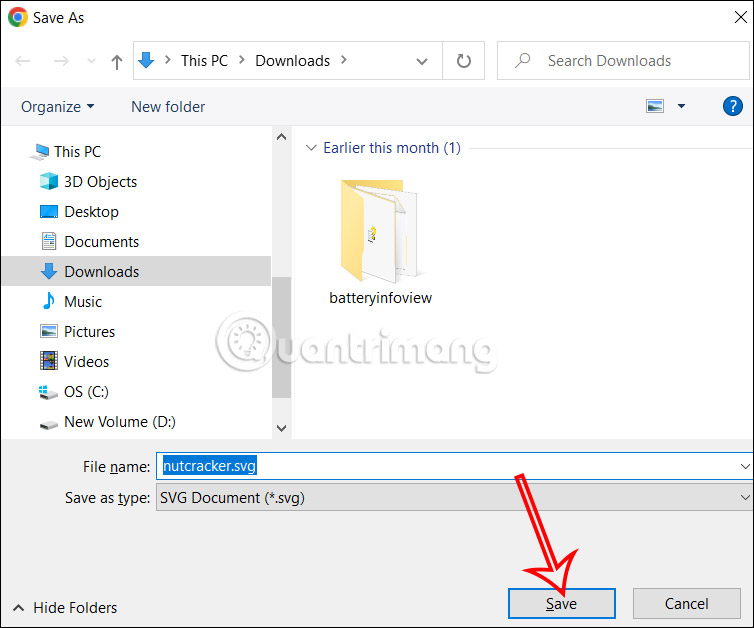Select Documents in the sidebar
Viewport: 754px width, 628px height.
pyautogui.click(x=101, y=242)
